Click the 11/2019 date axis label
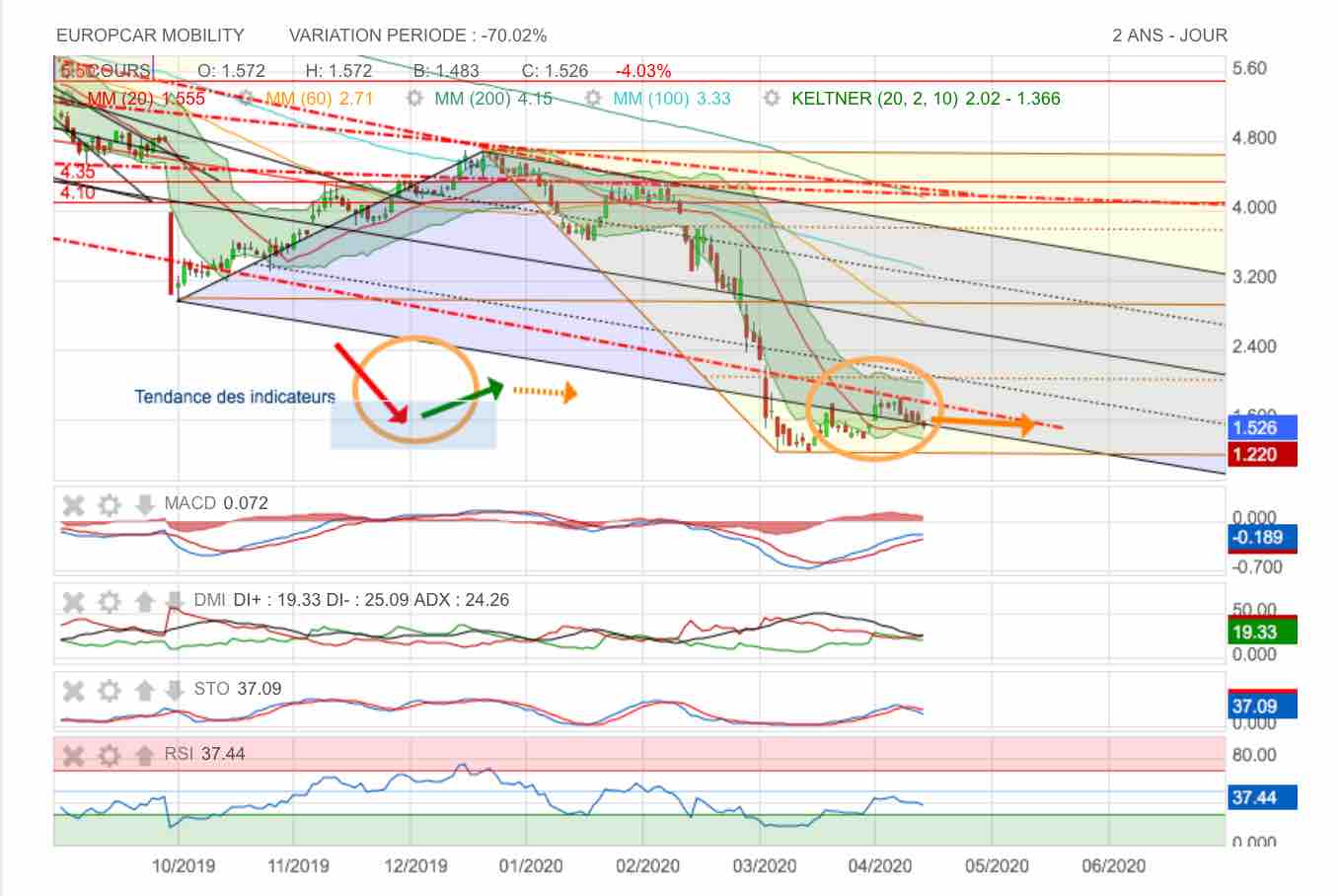Screen dimensions: 1338x896 298,866
